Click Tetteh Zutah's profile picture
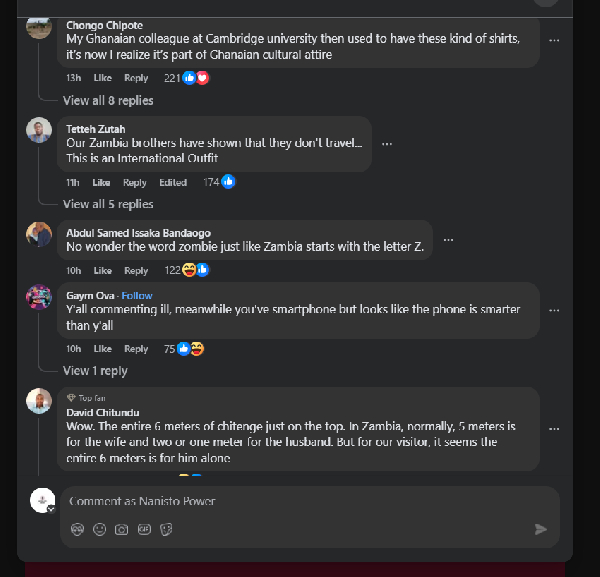600x577 pixels. point(39,131)
